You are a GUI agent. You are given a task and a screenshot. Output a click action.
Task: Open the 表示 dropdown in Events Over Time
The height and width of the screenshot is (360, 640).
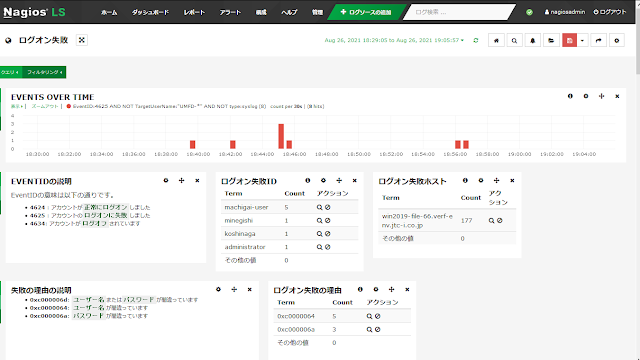coord(17,106)
